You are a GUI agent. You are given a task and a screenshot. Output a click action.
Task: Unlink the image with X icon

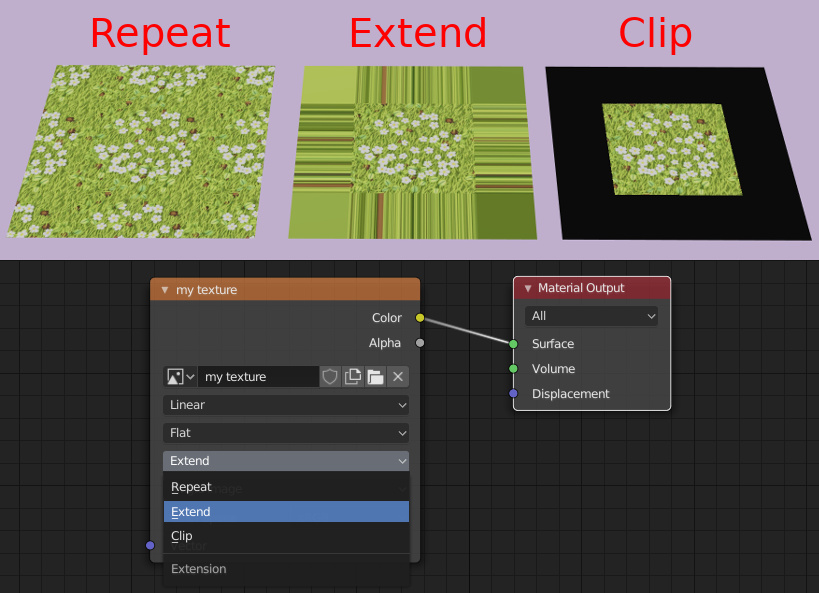397,377
